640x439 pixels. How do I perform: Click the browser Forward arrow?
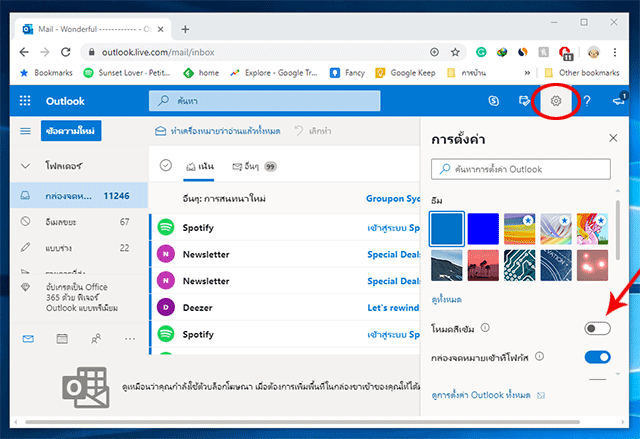point(45,52)
